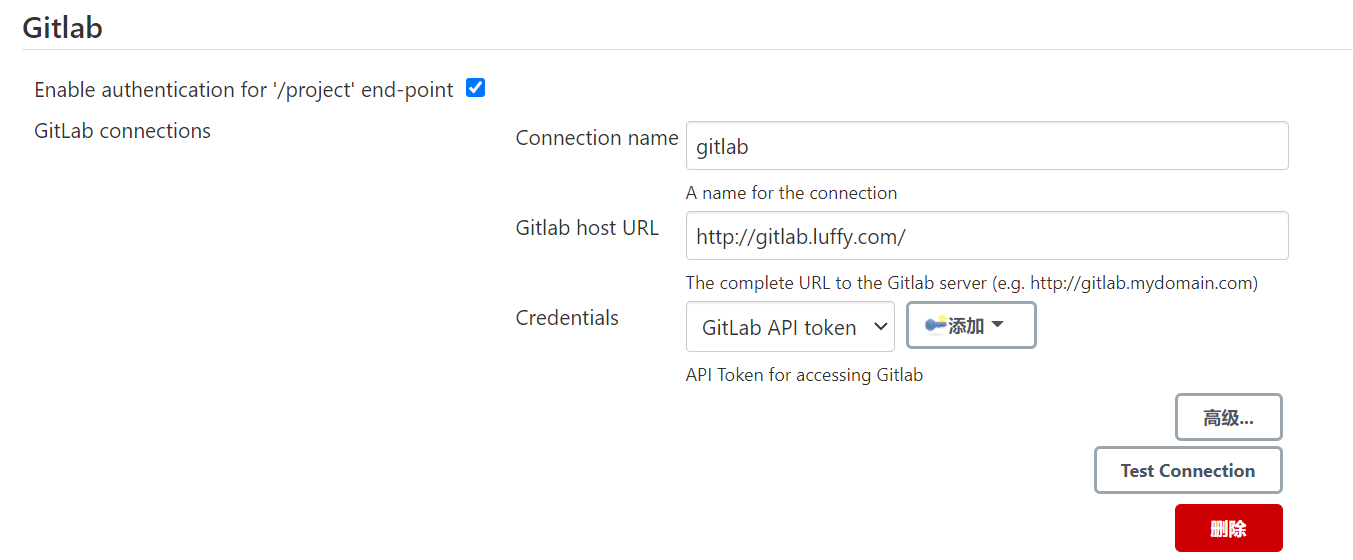Screen dimensions: 1353x560
Task: Click the 添加 text on the add-credentials button
Action: coord(966,326)
